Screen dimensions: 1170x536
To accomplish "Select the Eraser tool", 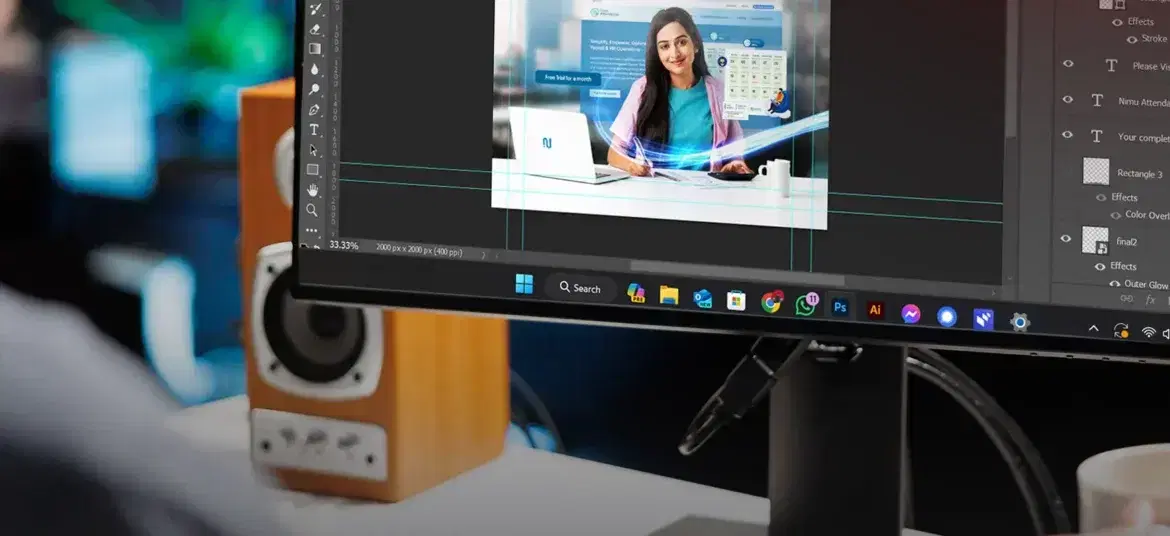I will pos(315,29).
